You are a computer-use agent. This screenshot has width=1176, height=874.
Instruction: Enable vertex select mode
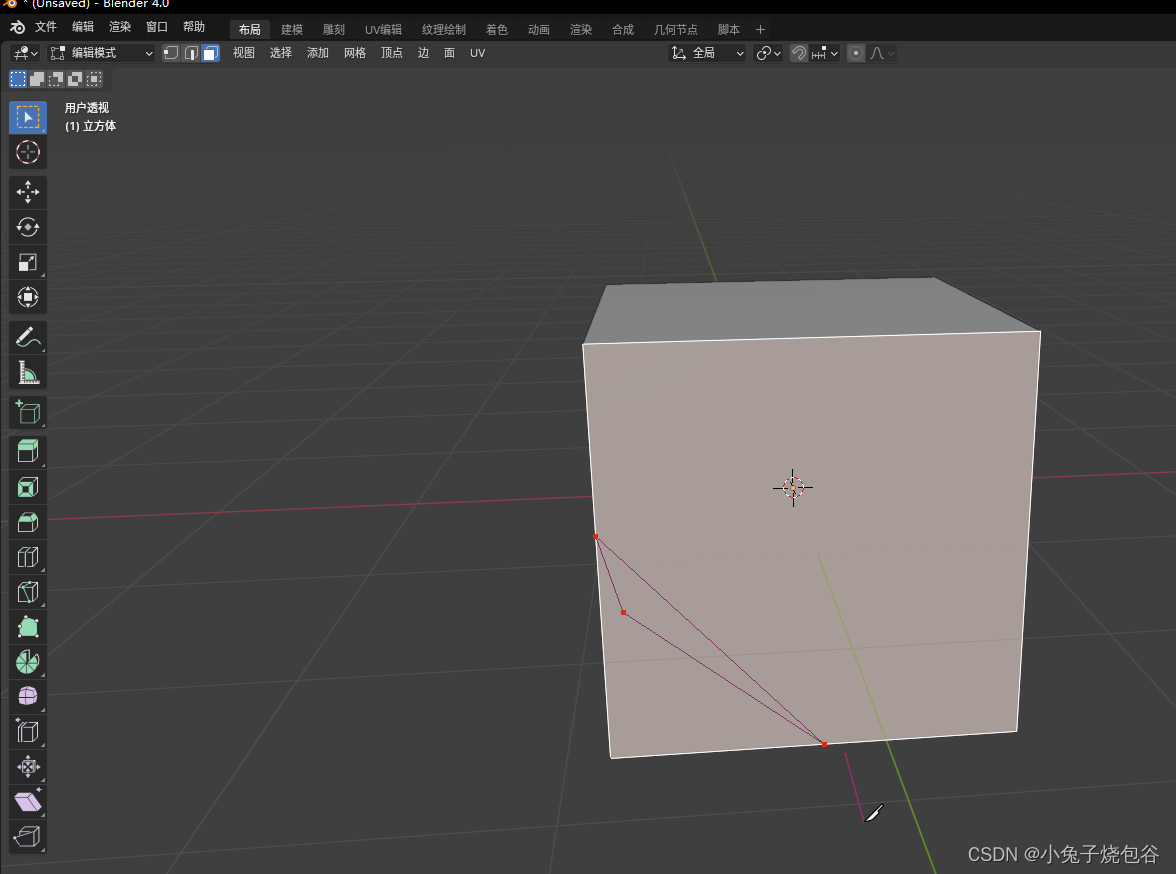pyautogui.click(x=171, y=53)
